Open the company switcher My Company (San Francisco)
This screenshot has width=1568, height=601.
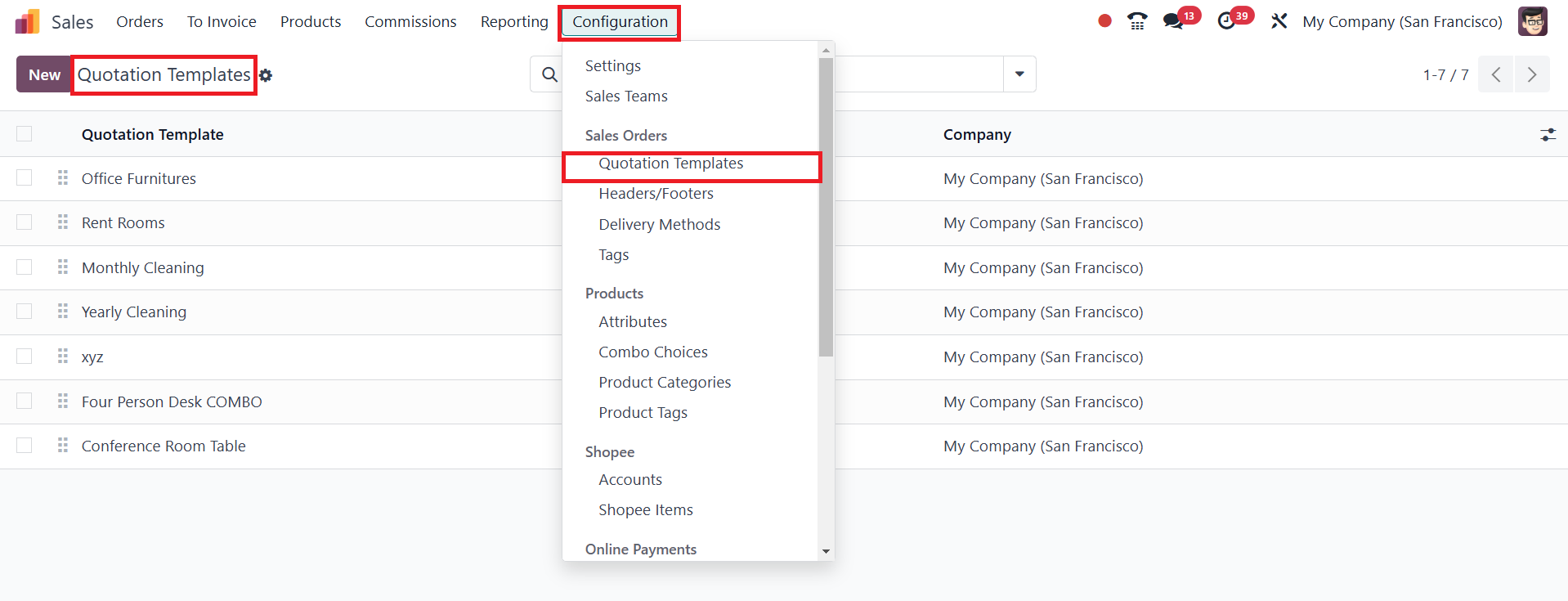click(1402, 22)
